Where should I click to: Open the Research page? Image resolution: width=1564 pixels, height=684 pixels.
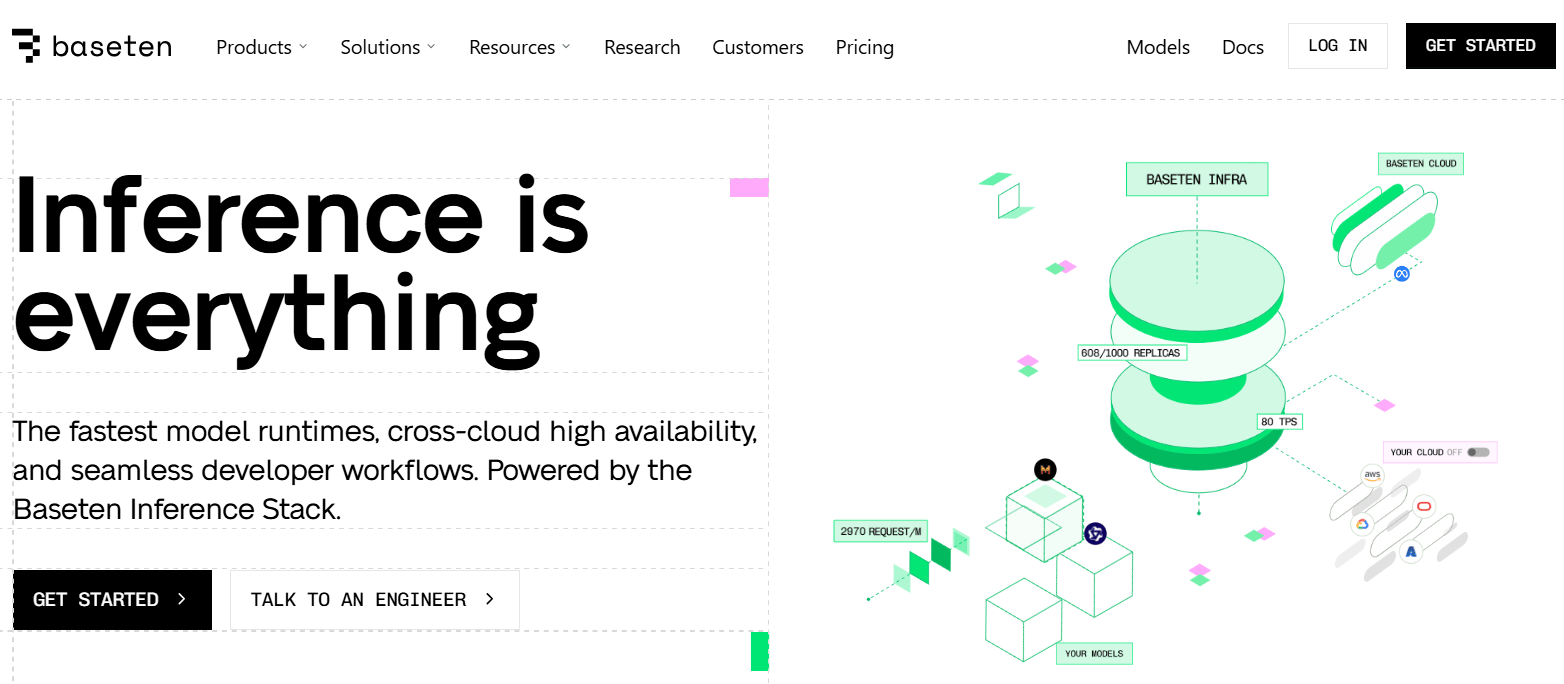pos(642,47)
